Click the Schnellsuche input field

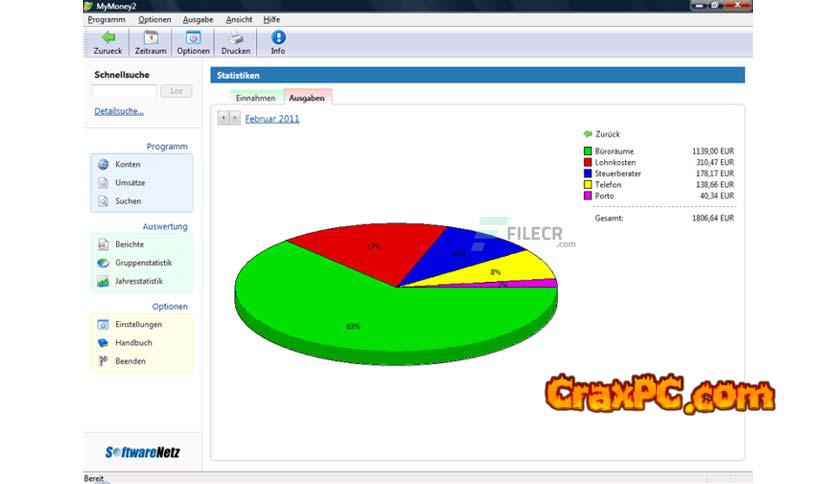124,91
